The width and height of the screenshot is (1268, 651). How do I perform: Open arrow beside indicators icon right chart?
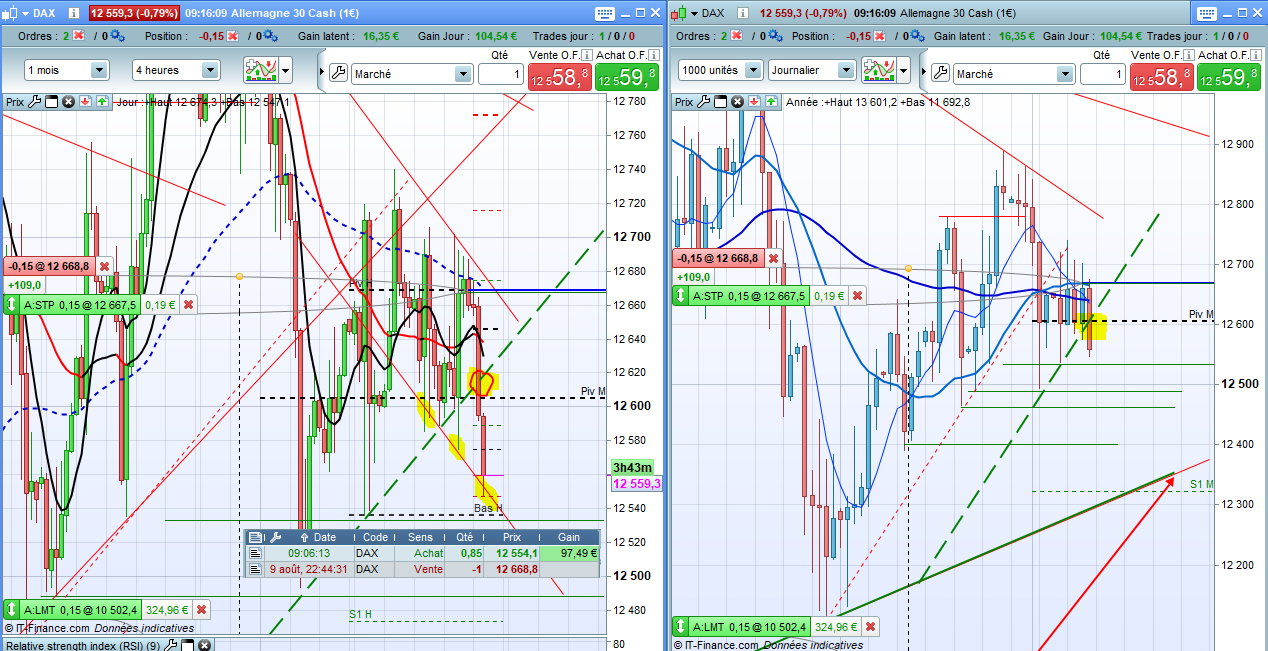tap(905, 71)
